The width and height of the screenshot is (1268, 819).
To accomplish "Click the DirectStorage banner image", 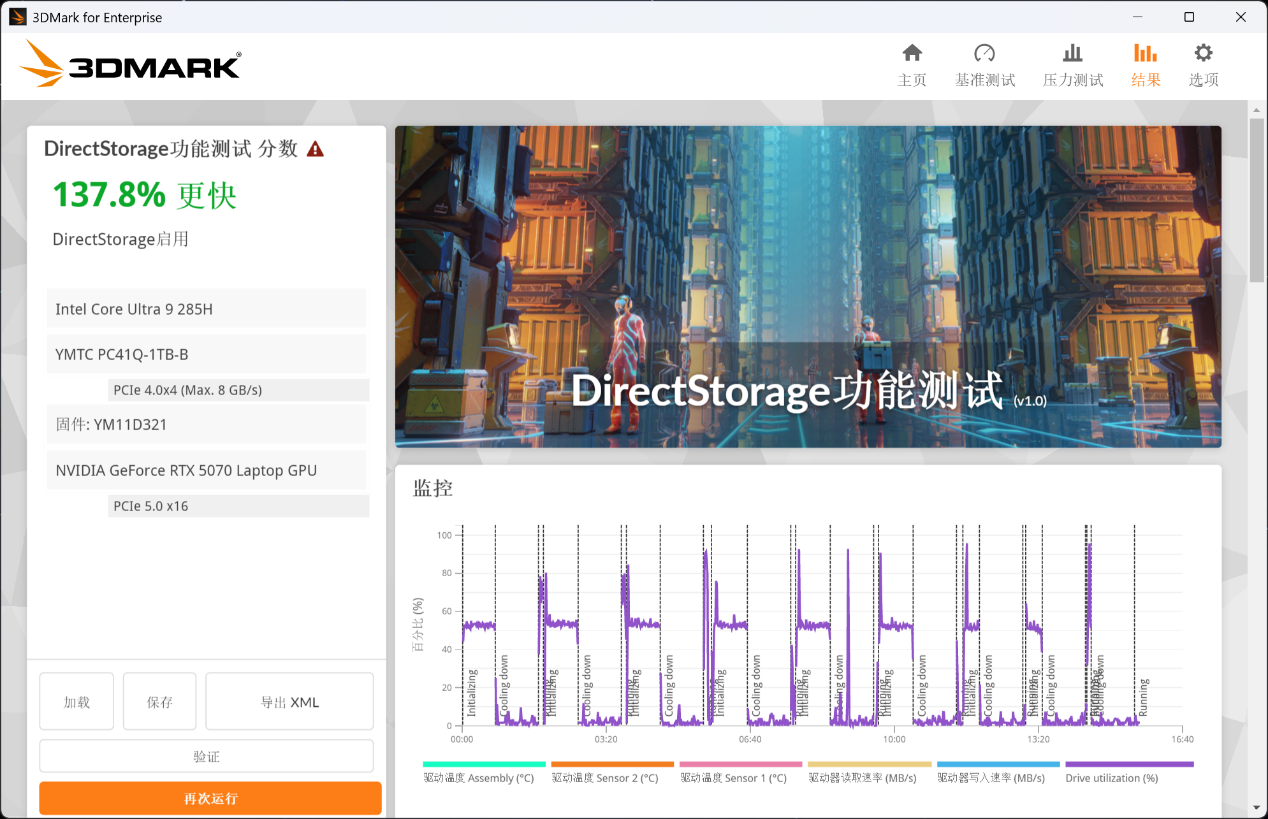I will click(808, 286).
